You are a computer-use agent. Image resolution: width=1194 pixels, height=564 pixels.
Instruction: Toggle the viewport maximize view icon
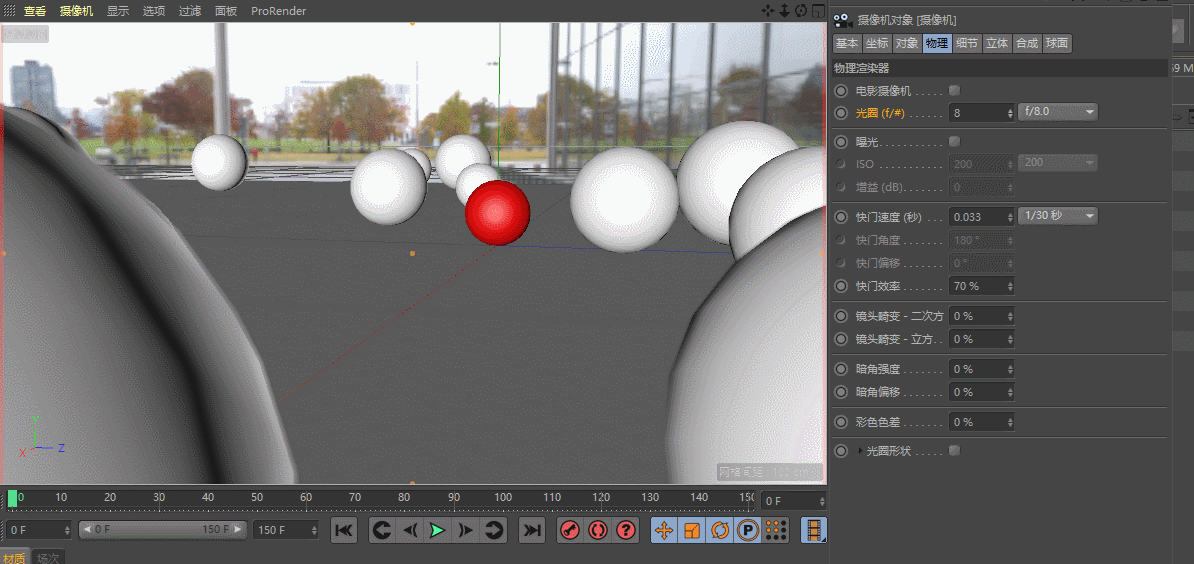(819, 11)
